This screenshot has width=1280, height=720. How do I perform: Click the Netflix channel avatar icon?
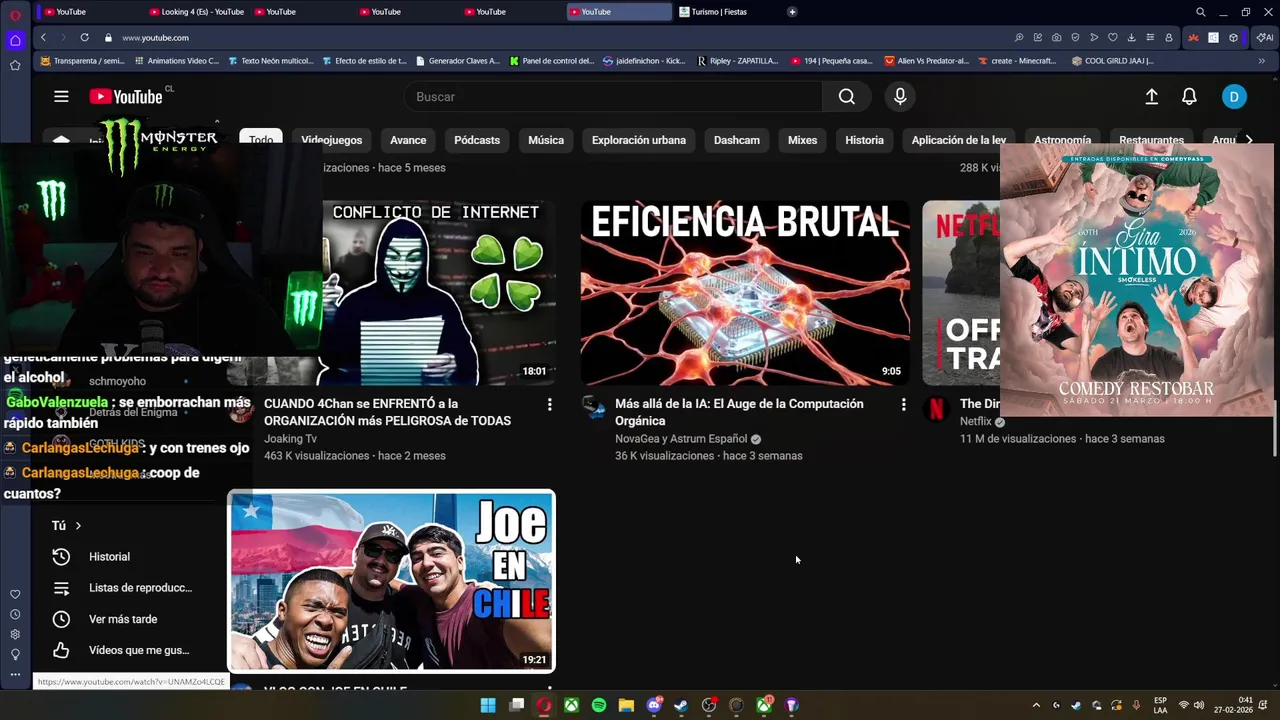pos(936,408)
